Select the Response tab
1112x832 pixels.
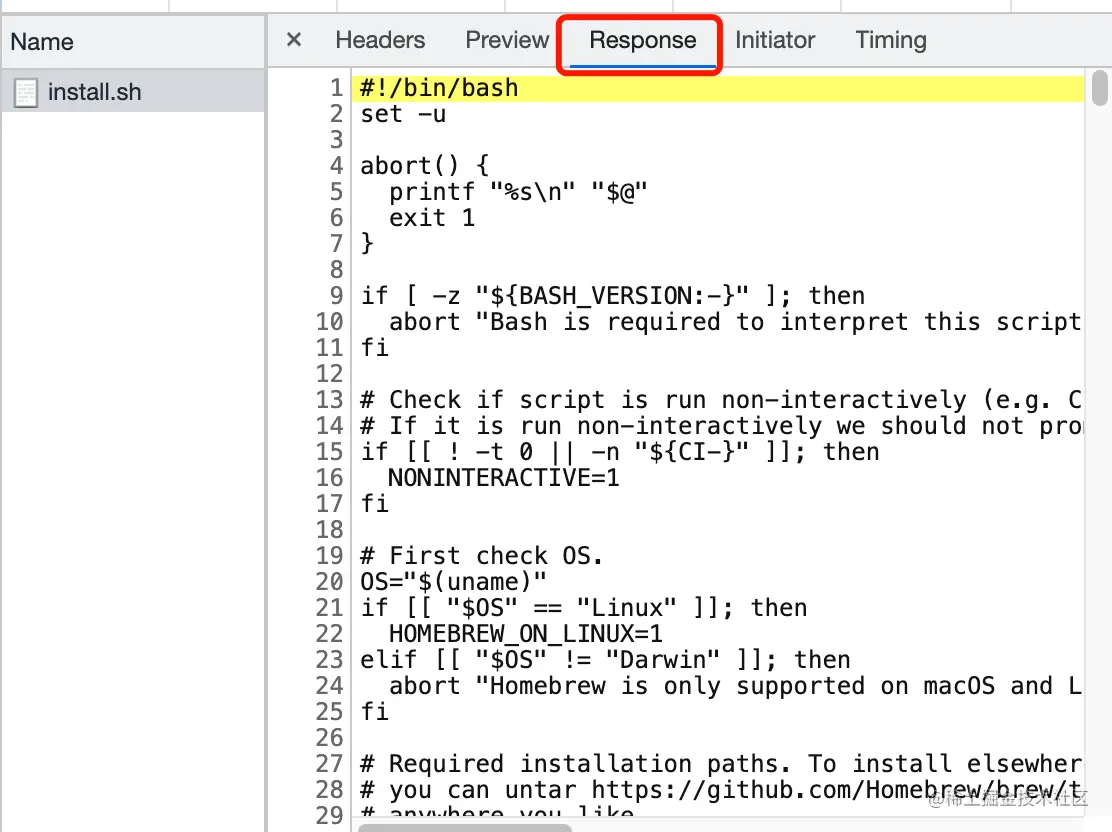(x=643, y=40)
